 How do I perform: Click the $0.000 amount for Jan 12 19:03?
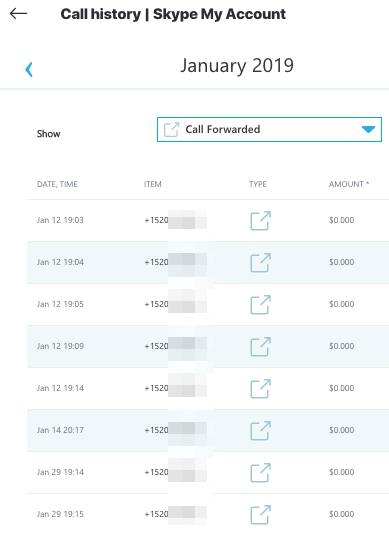click(342, 220)
